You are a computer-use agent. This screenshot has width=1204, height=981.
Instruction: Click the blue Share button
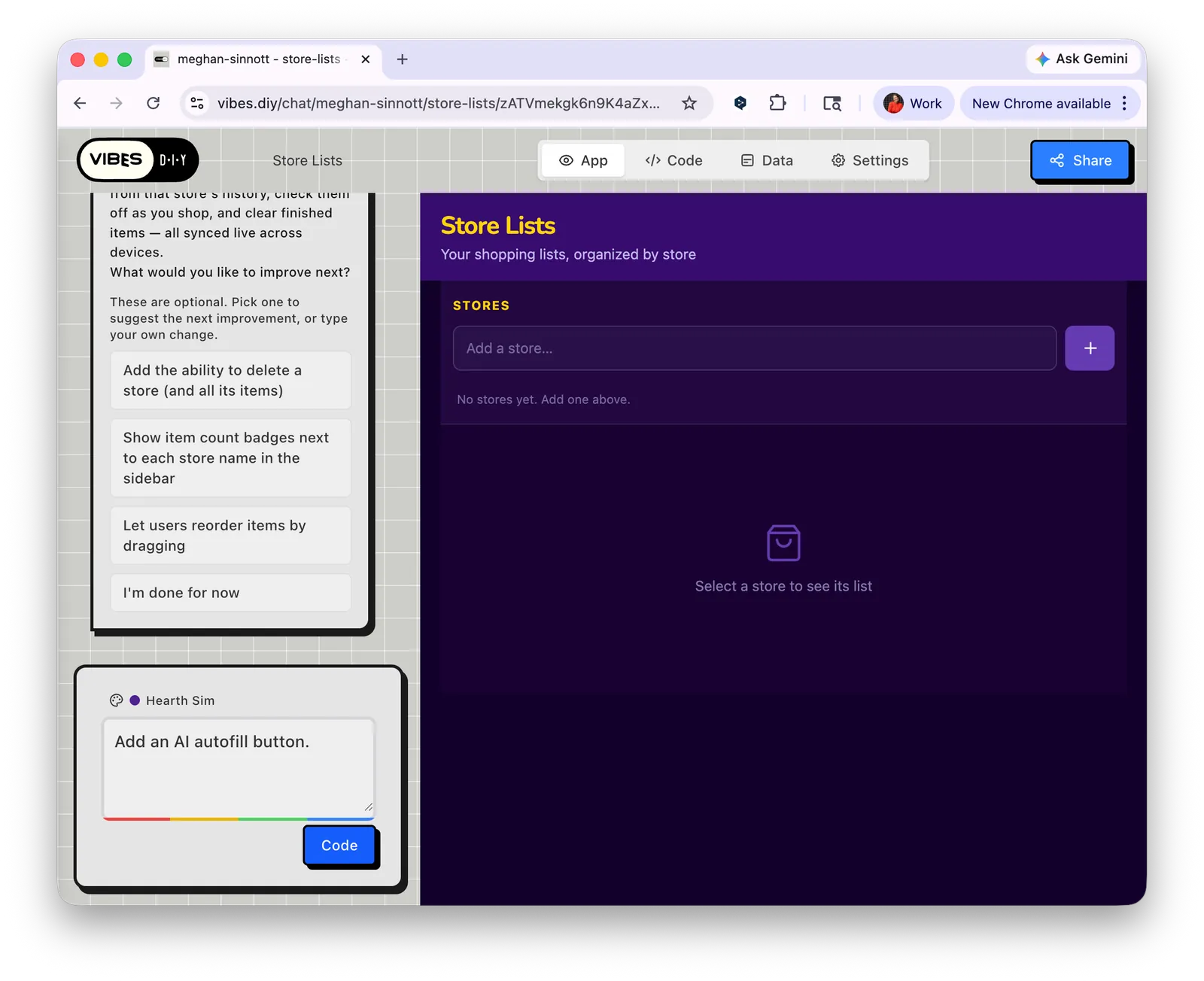point(1081,160)
